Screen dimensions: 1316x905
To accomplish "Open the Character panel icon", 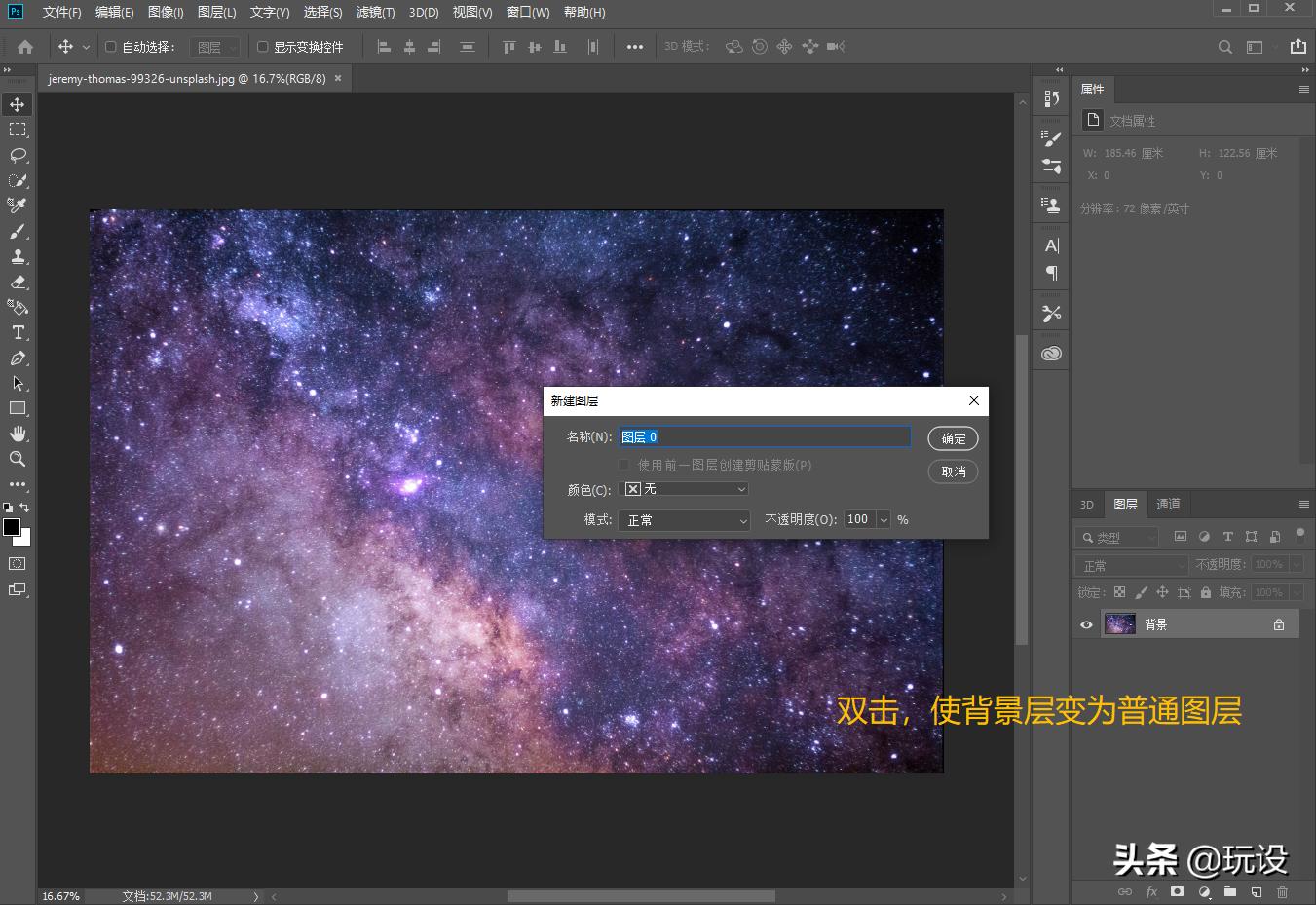I will click(x=1050, y=245).
